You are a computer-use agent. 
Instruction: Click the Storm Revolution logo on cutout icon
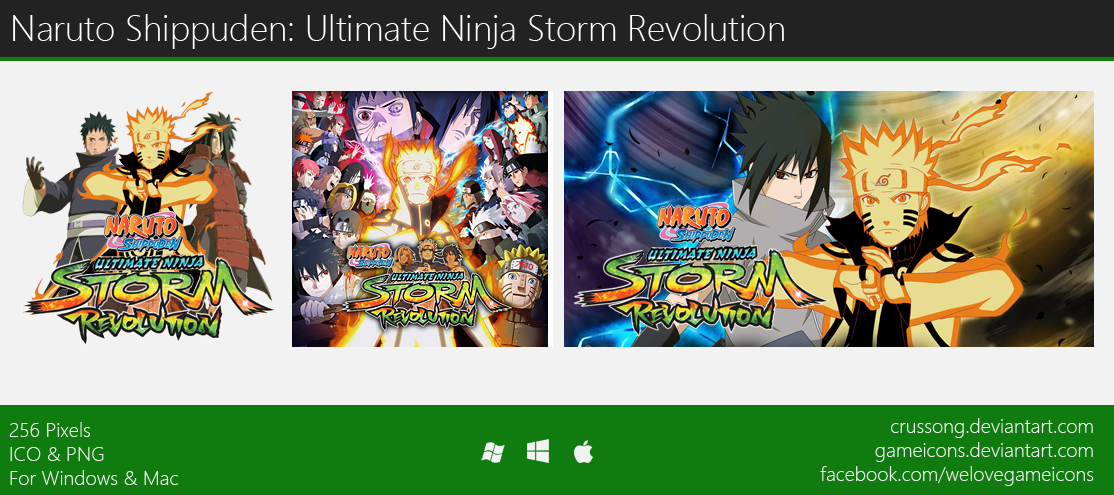coord(148,280)
